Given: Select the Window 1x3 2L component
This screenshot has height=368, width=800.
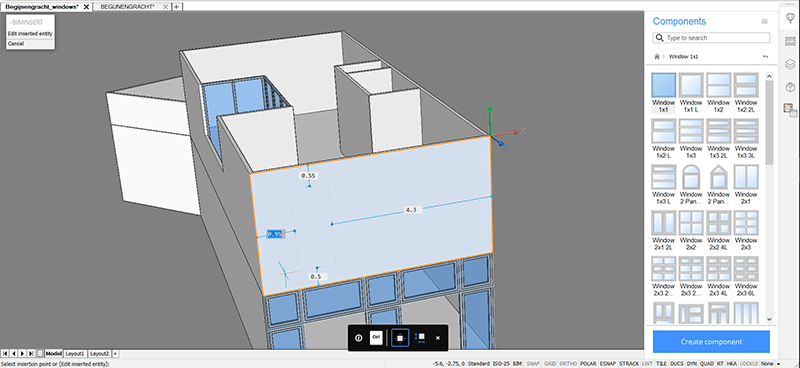Looking at the screenshot, I should click(718, 131).
